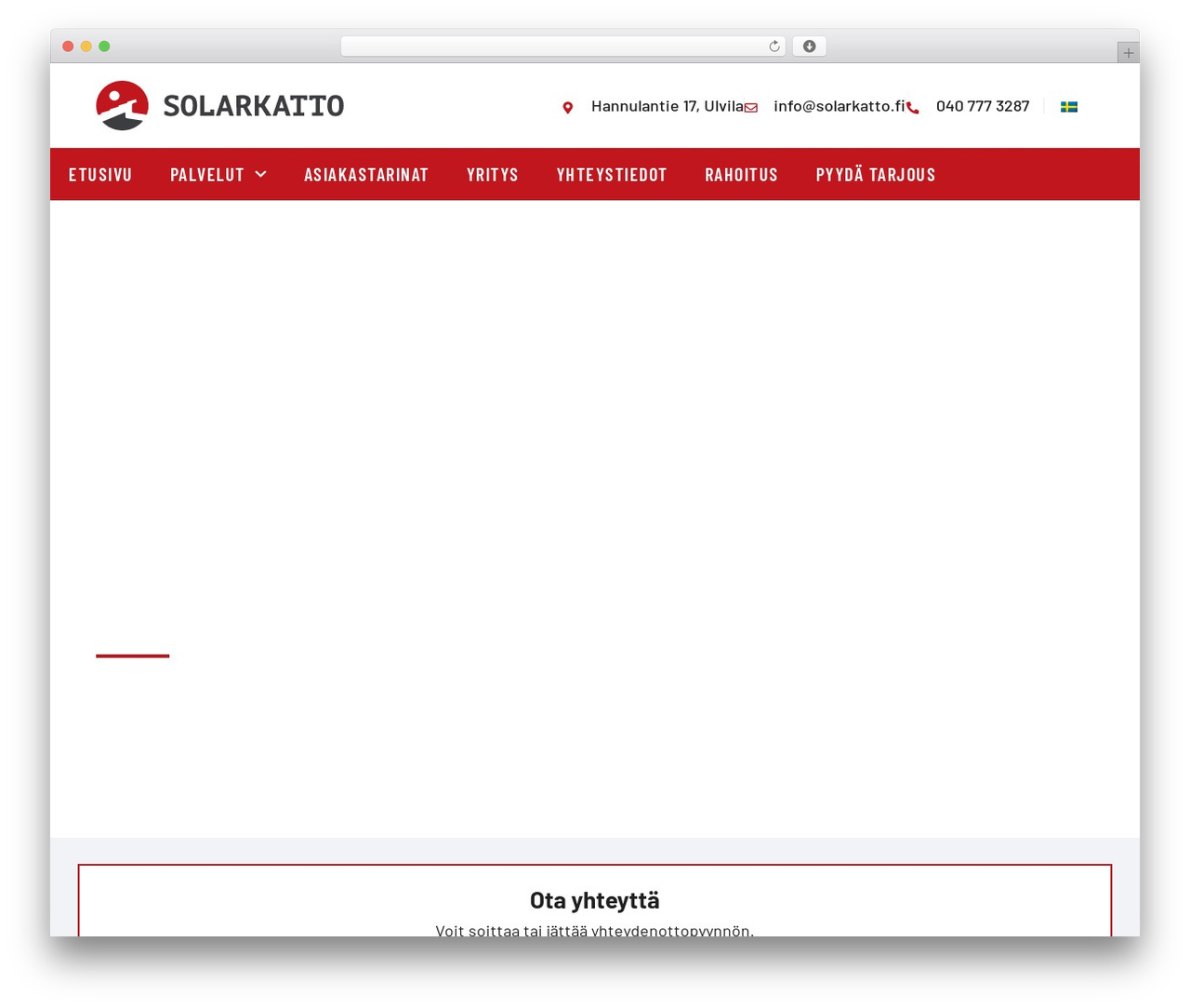Click the Palvelut menu label
This screenshot has height=1008, width=1190.
(x=207, y=175)
